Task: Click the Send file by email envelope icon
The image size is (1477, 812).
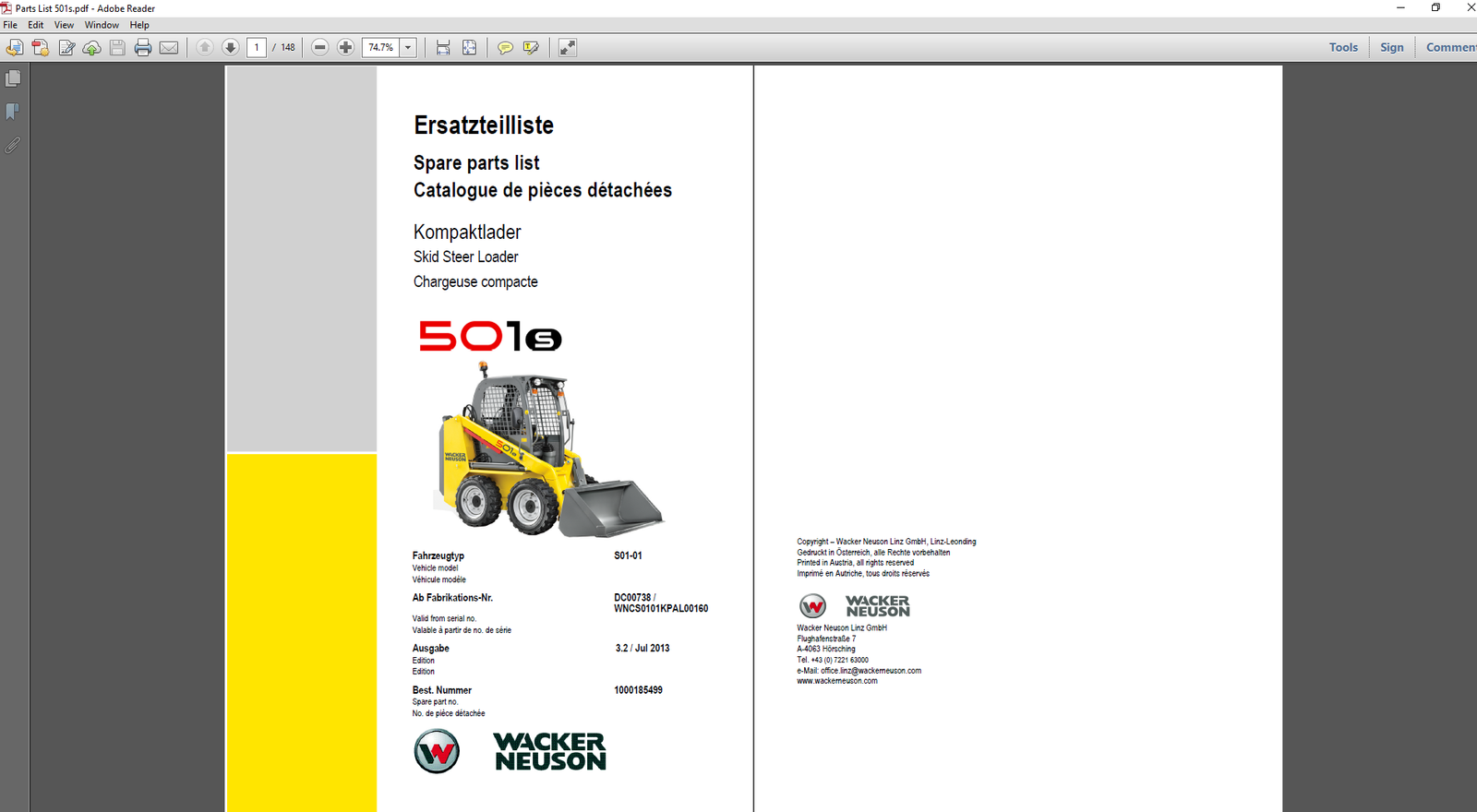Action: click(x=169, y=48)
